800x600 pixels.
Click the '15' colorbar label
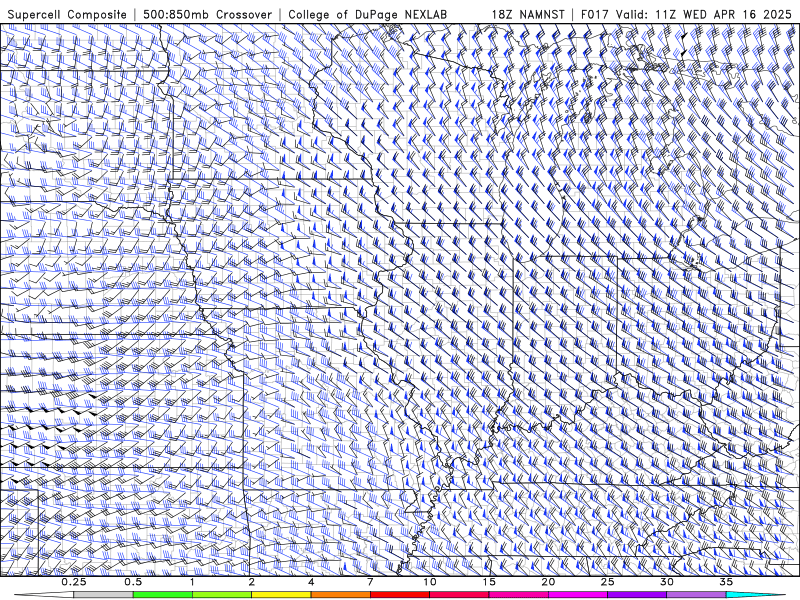[x=489, y=582]
